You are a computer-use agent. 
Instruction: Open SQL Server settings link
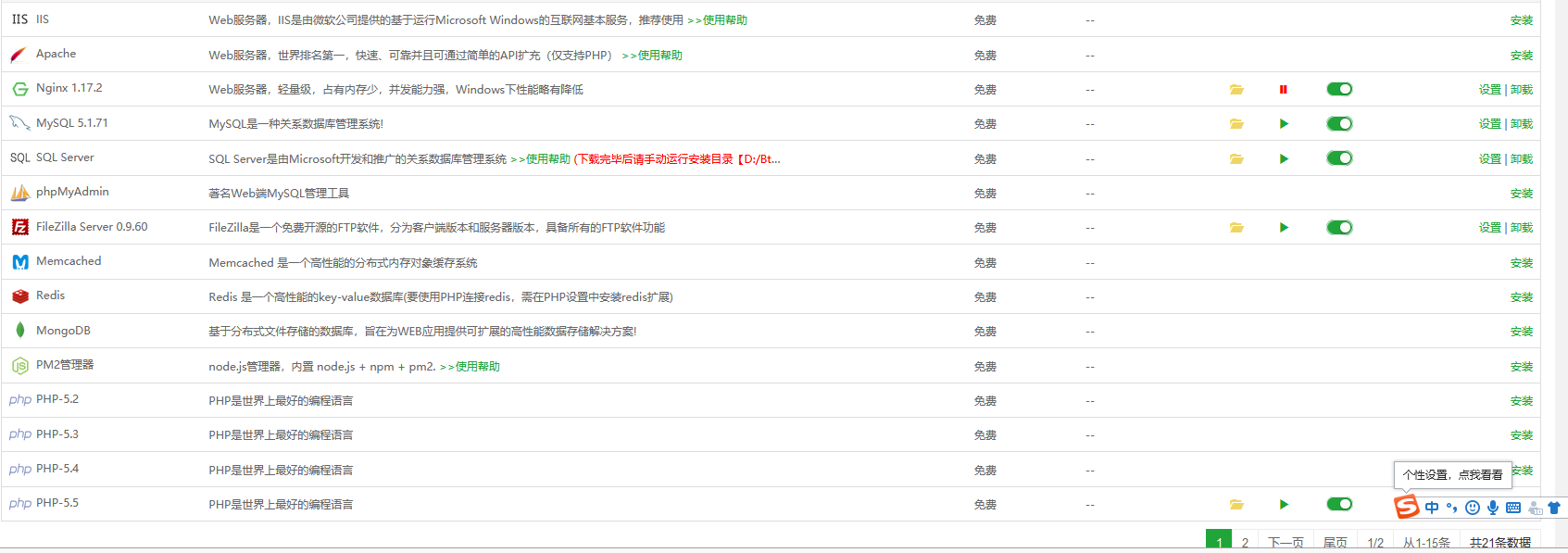1490,159
